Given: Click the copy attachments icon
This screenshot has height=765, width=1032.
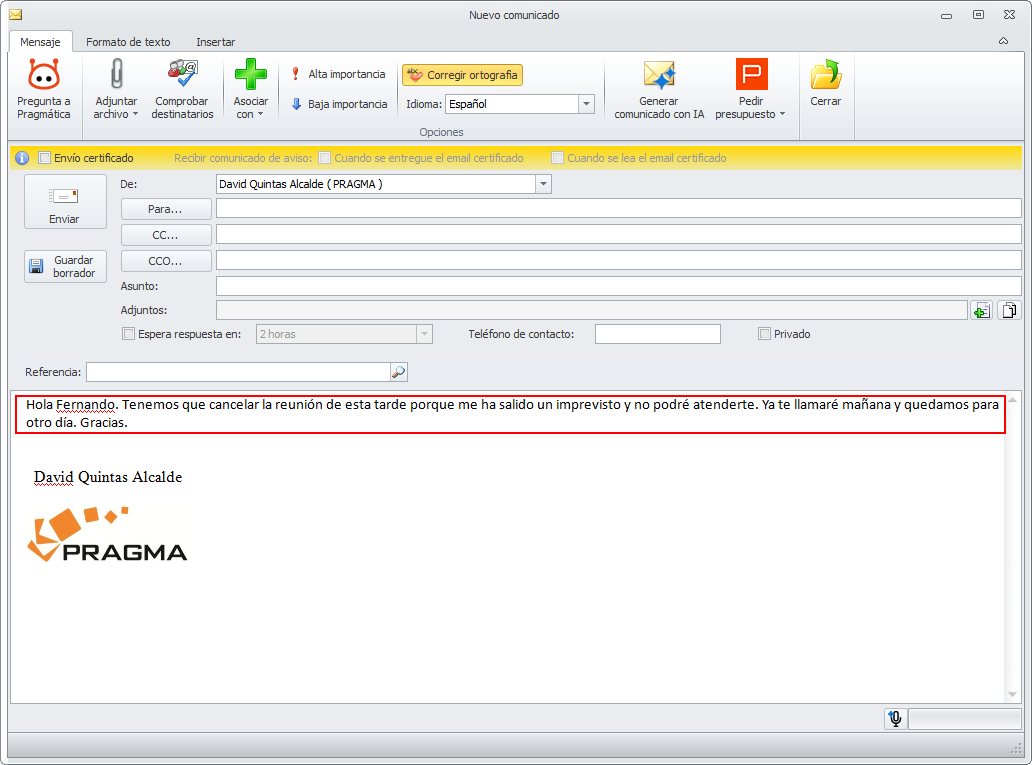Looking at the screenshot, I should (1009, 310).
